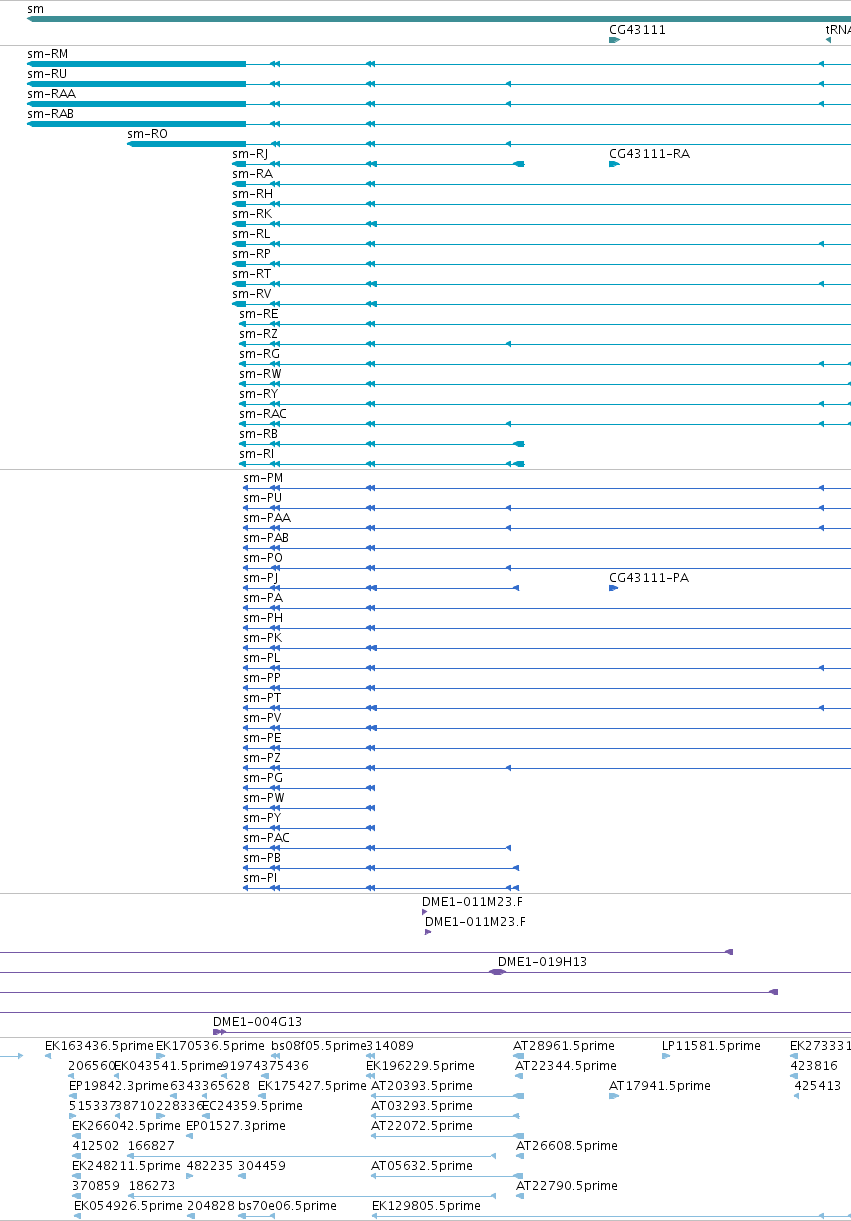Select protein label sm-PE
Viewport: 851px width, 1221px height.
pos(262,738)
